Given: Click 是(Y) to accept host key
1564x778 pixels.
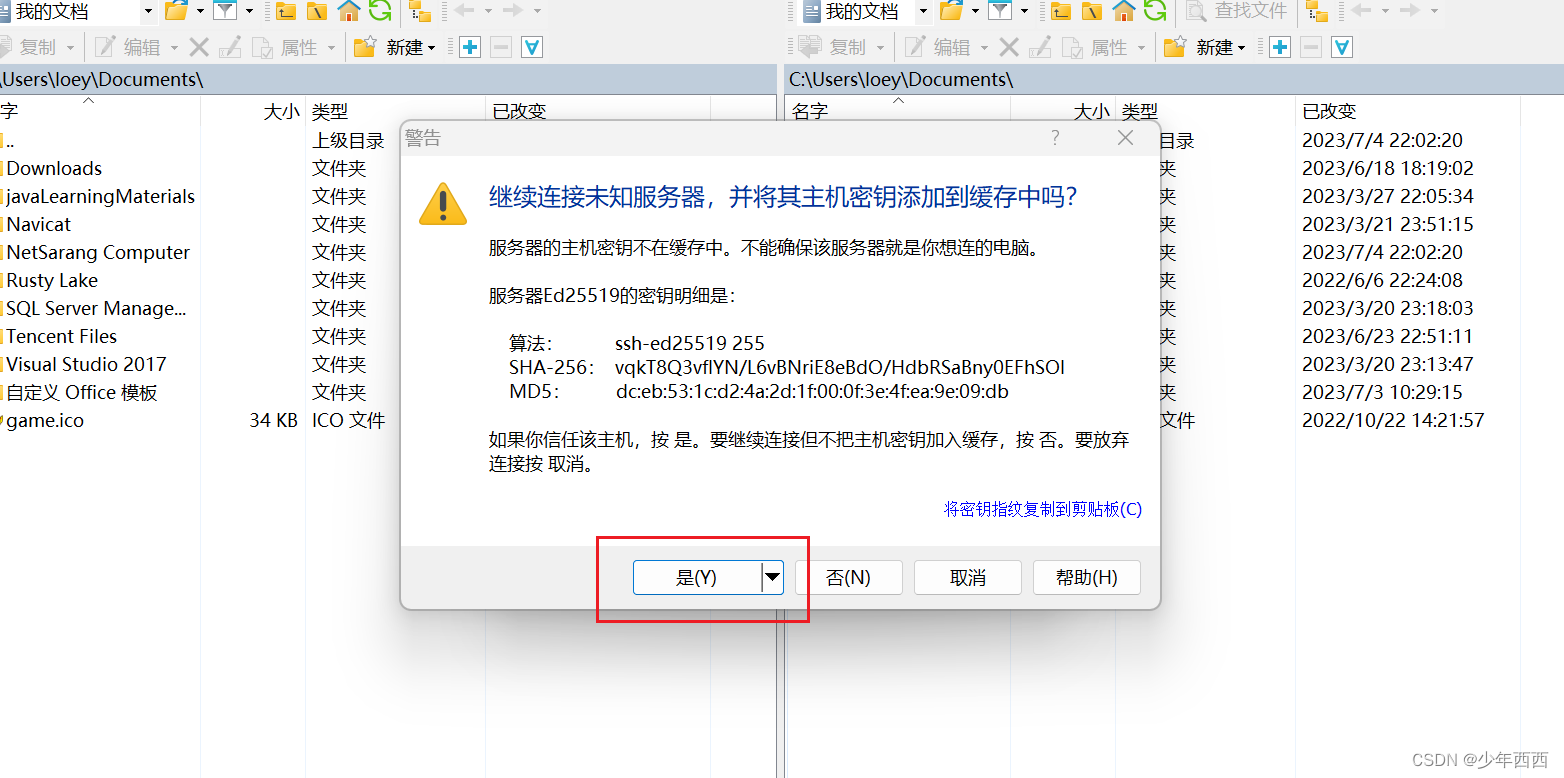Looking at the screenshot, I should pyautogui.click(x=697, y=577).
